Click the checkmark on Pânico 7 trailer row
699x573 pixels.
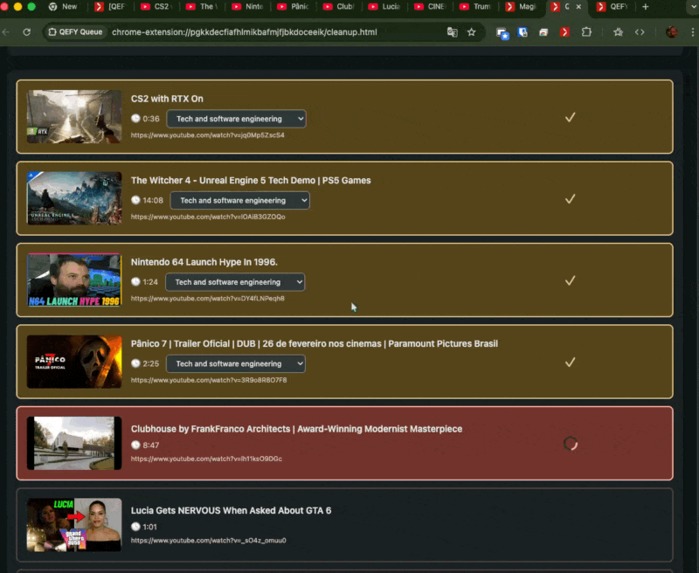(570, 362)
